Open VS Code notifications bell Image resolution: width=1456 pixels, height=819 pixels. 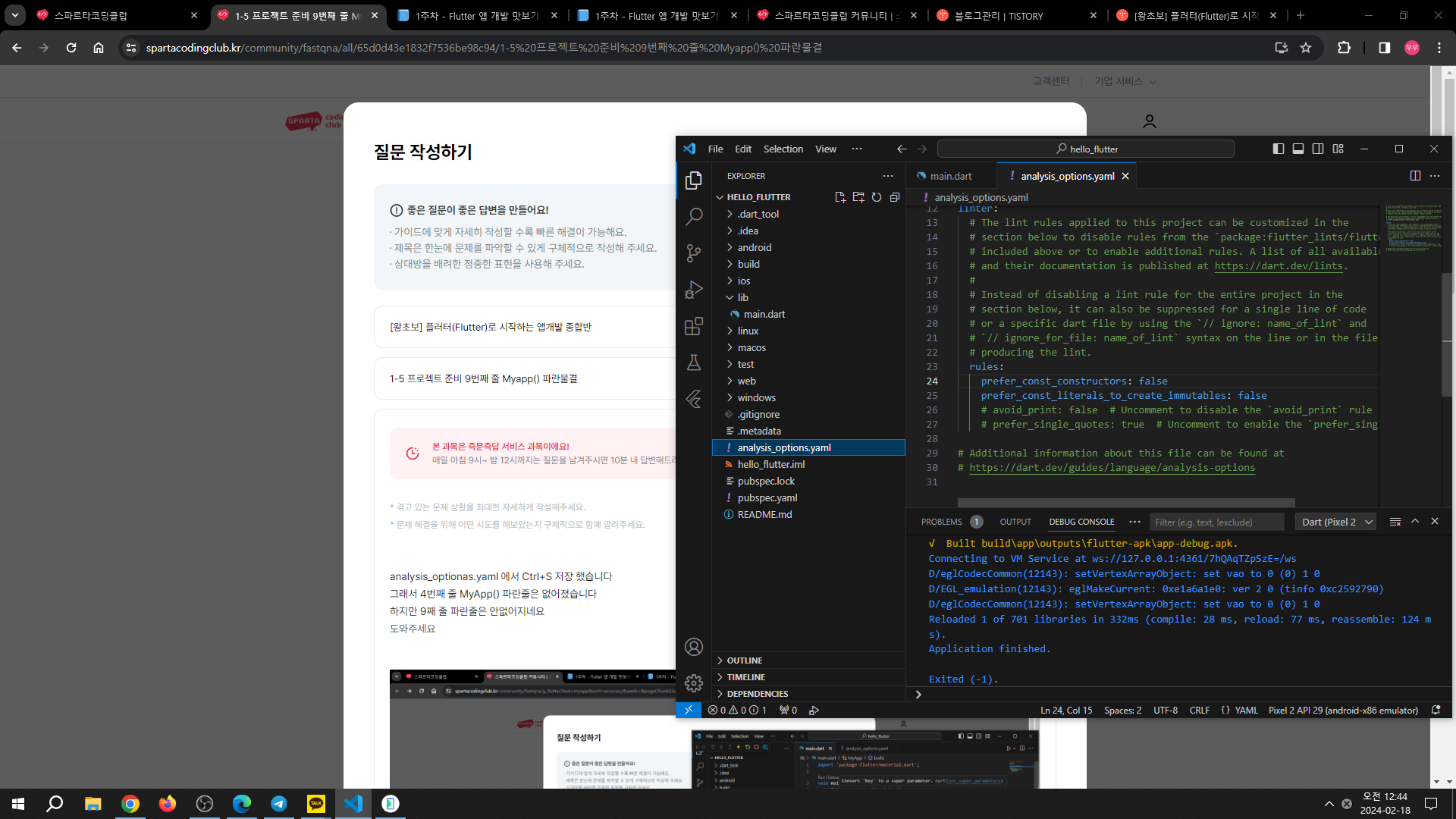click(1436, 711)
